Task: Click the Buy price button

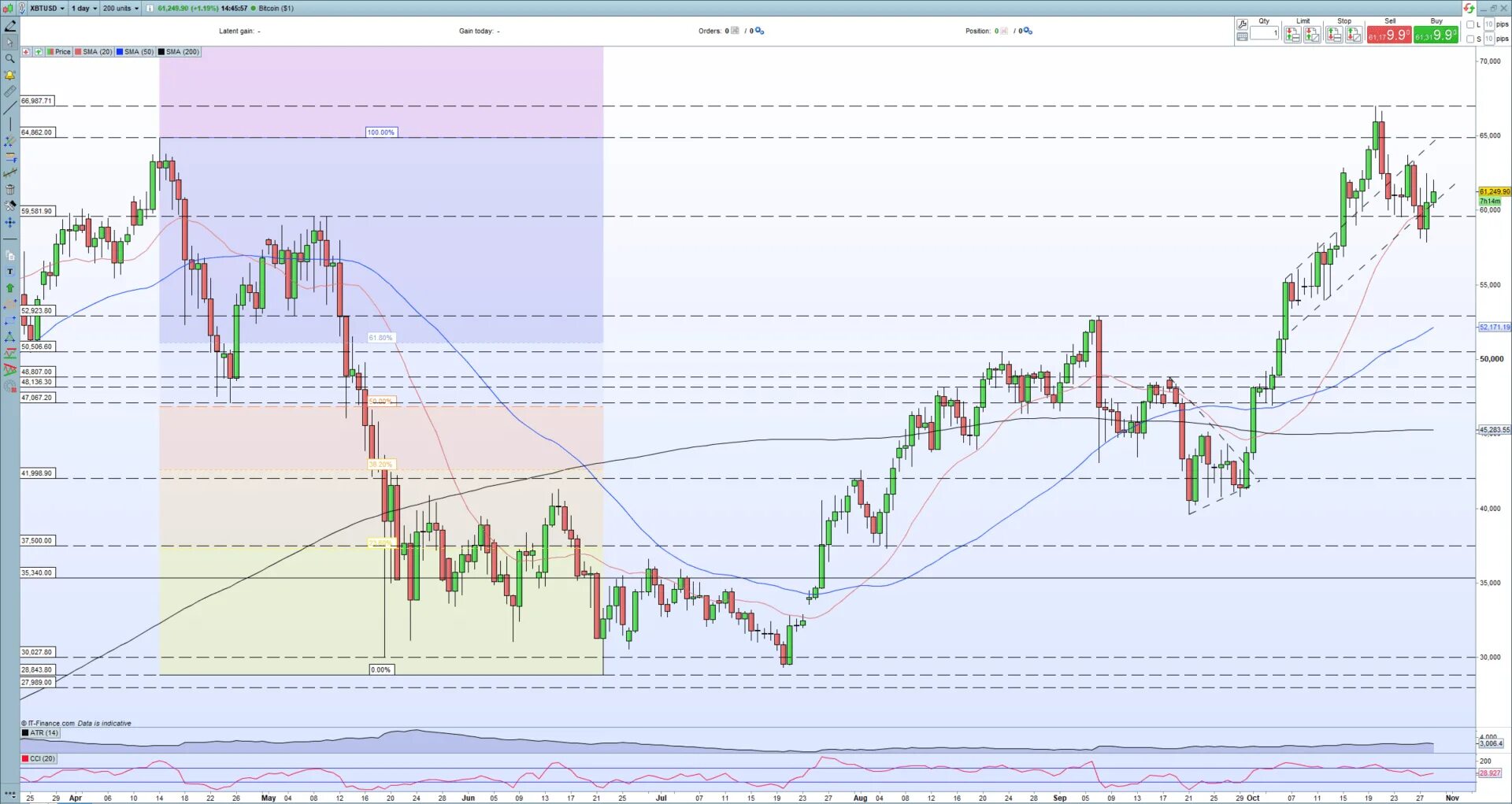Action: click(x=1436, y=35)
